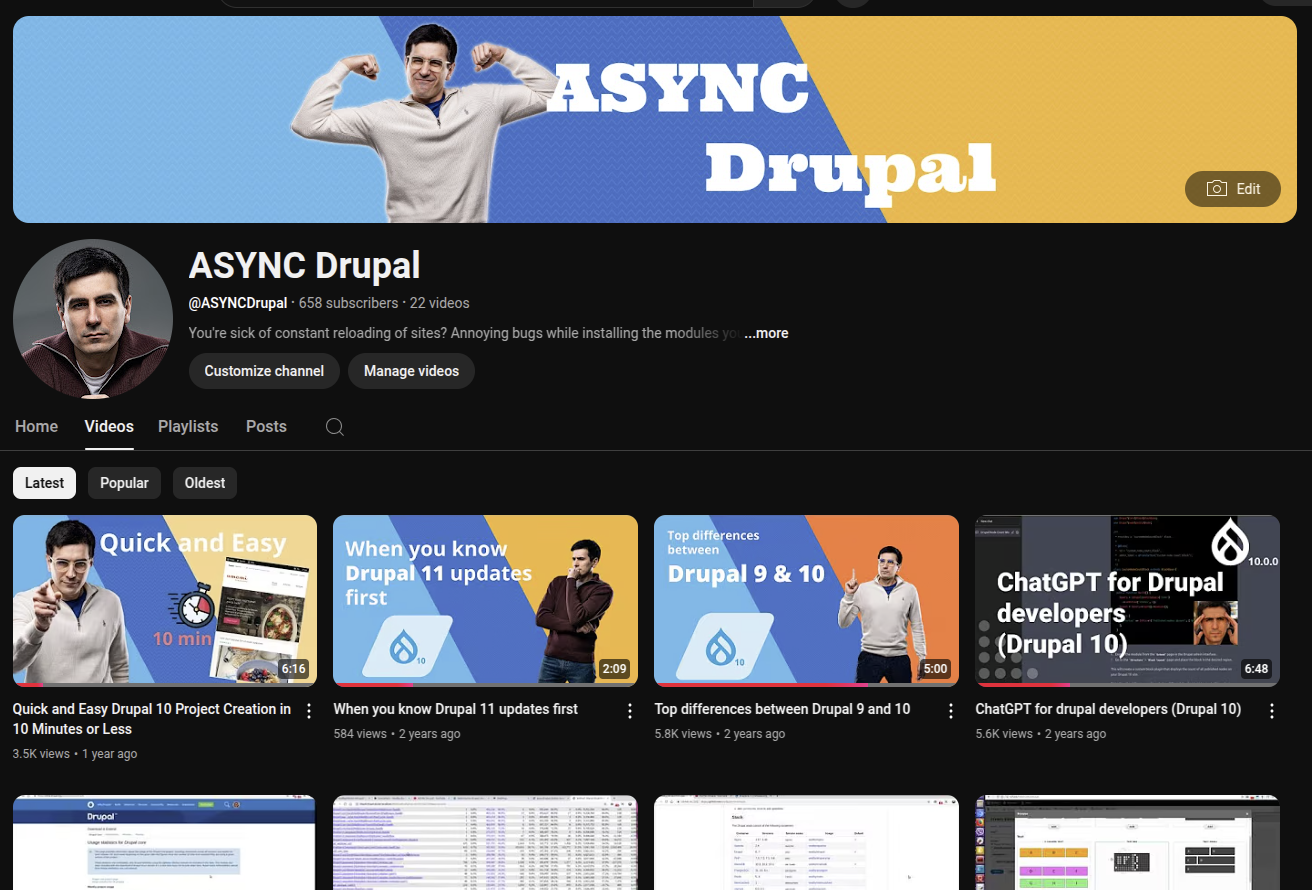
Task: Open three-dot menu for Top differences video
Action: pyautogui.click(x=951, y=711)
